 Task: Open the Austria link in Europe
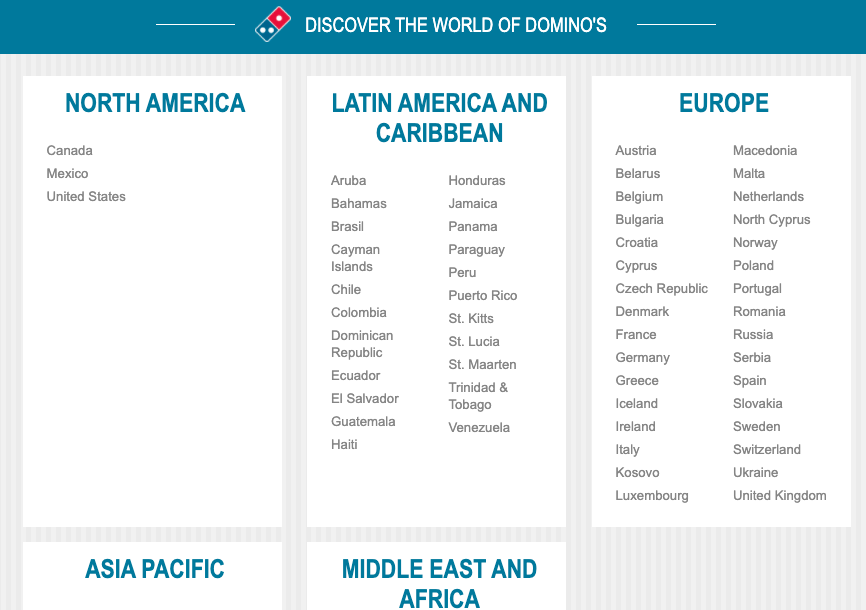636,150
